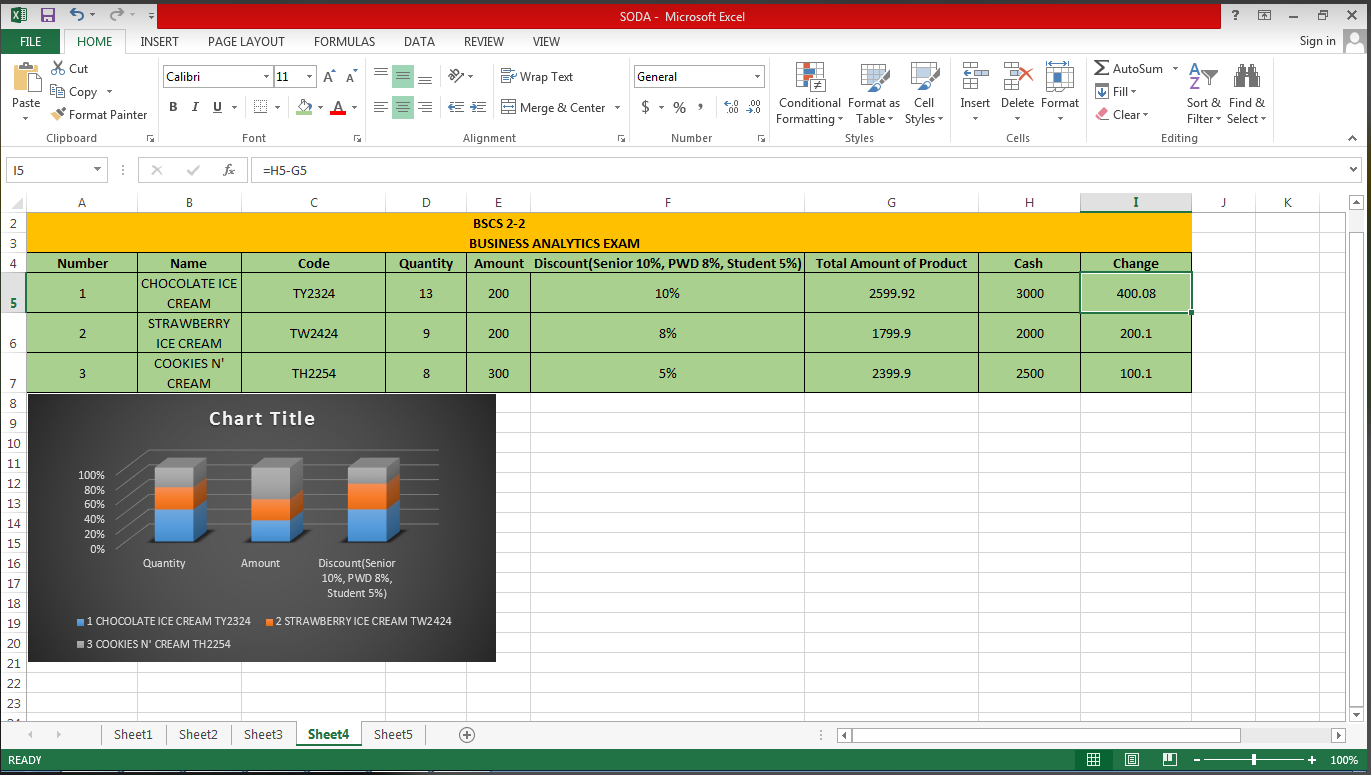1371x775 pixels.
Task: Adjust the zoom slider handle
Action: point(1254,760)
